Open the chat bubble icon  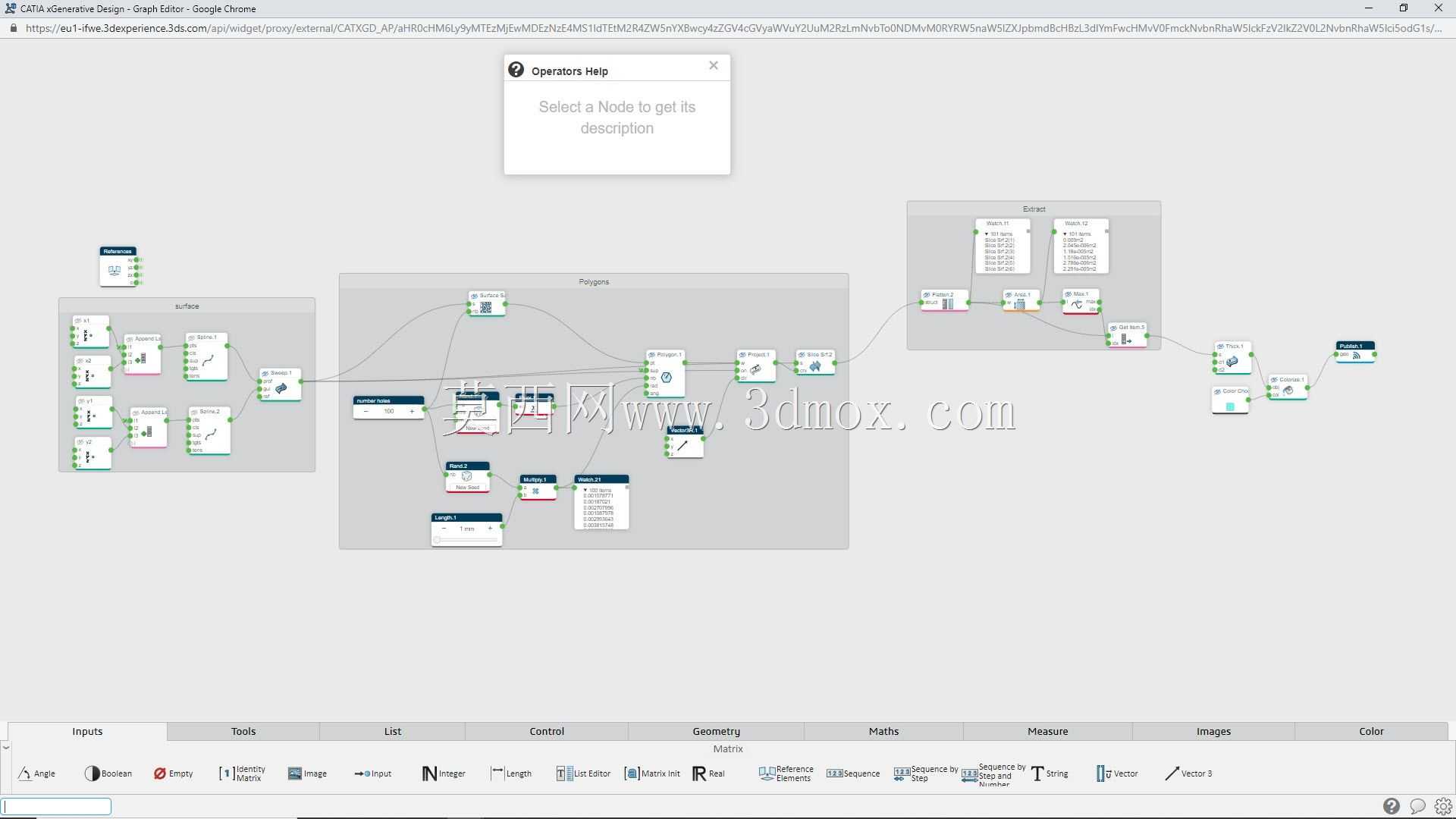[1417, 806]
